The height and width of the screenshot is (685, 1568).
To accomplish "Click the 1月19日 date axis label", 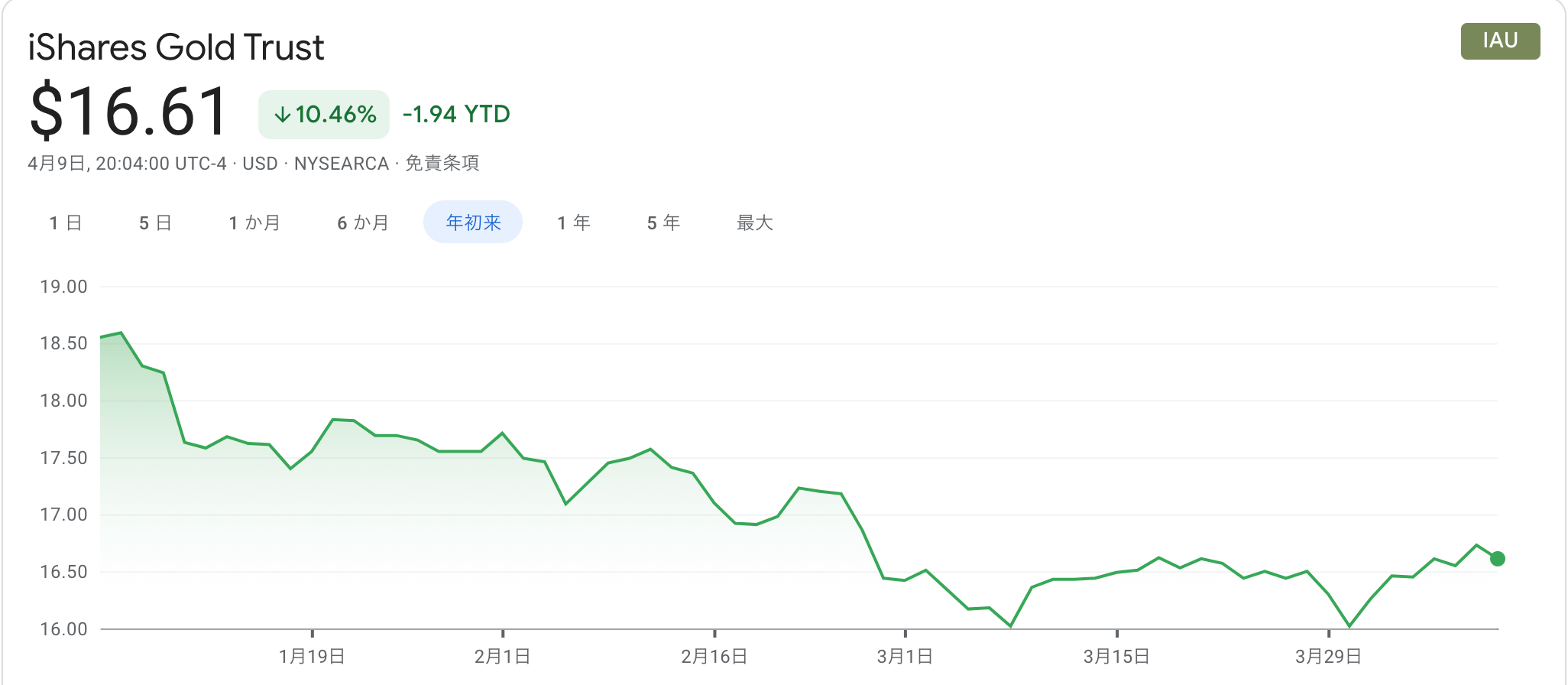I will point(312,657).
